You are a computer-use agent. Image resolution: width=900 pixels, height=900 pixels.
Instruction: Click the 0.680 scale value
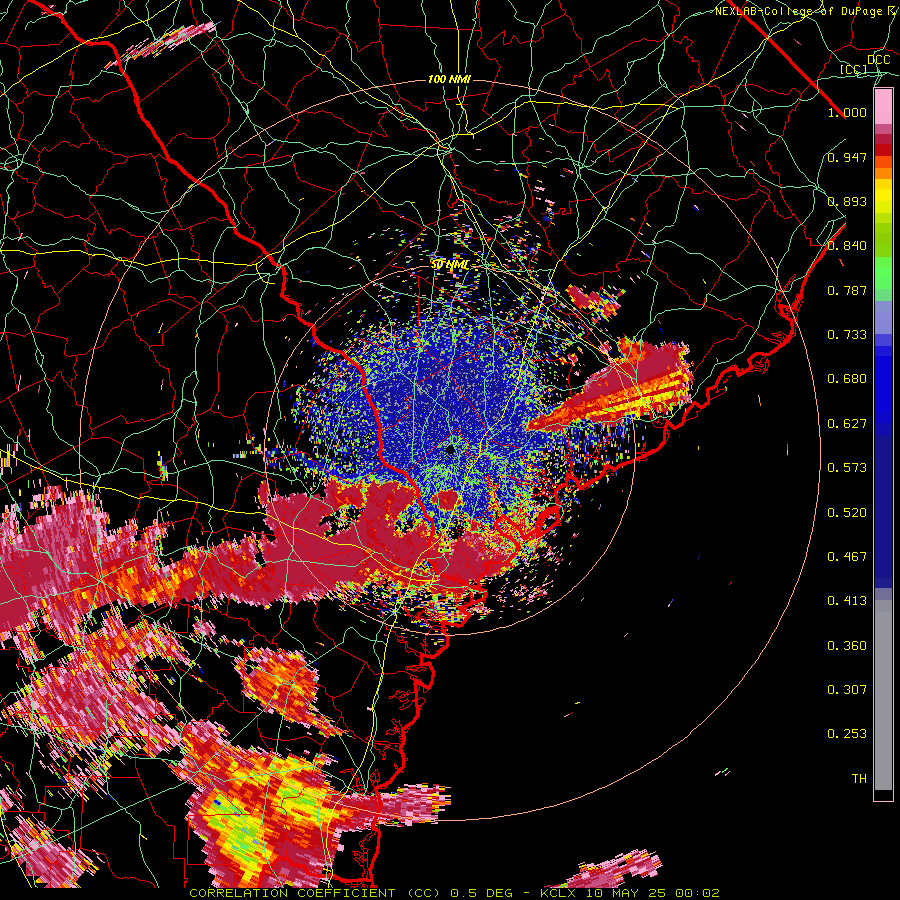(x=847, y=379)
